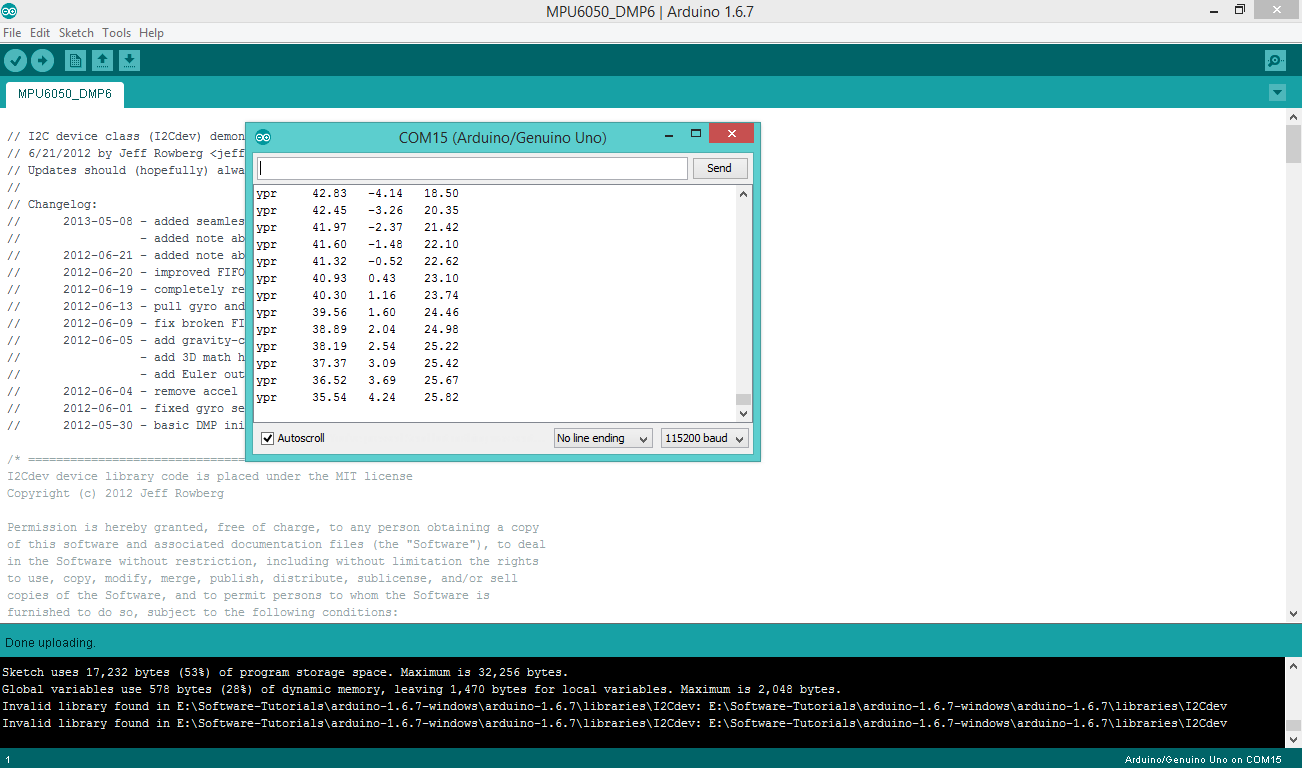Close the COM15 serial monitor window
Screen dimensions: 1302x768
pos(731,134)
